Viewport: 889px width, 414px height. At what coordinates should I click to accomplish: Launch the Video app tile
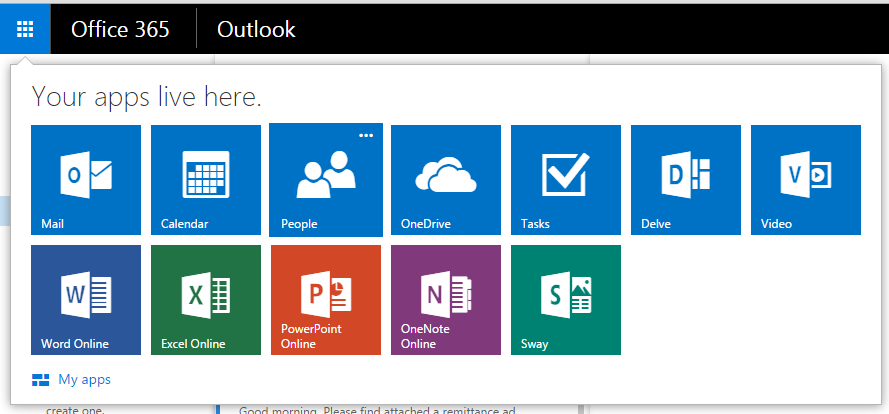(806, 180)
